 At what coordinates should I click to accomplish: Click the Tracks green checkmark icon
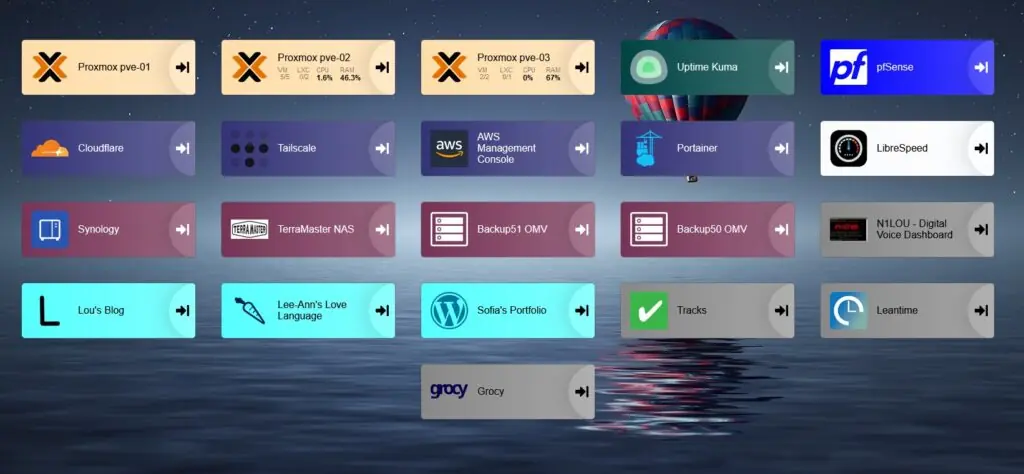coord(648,311)
